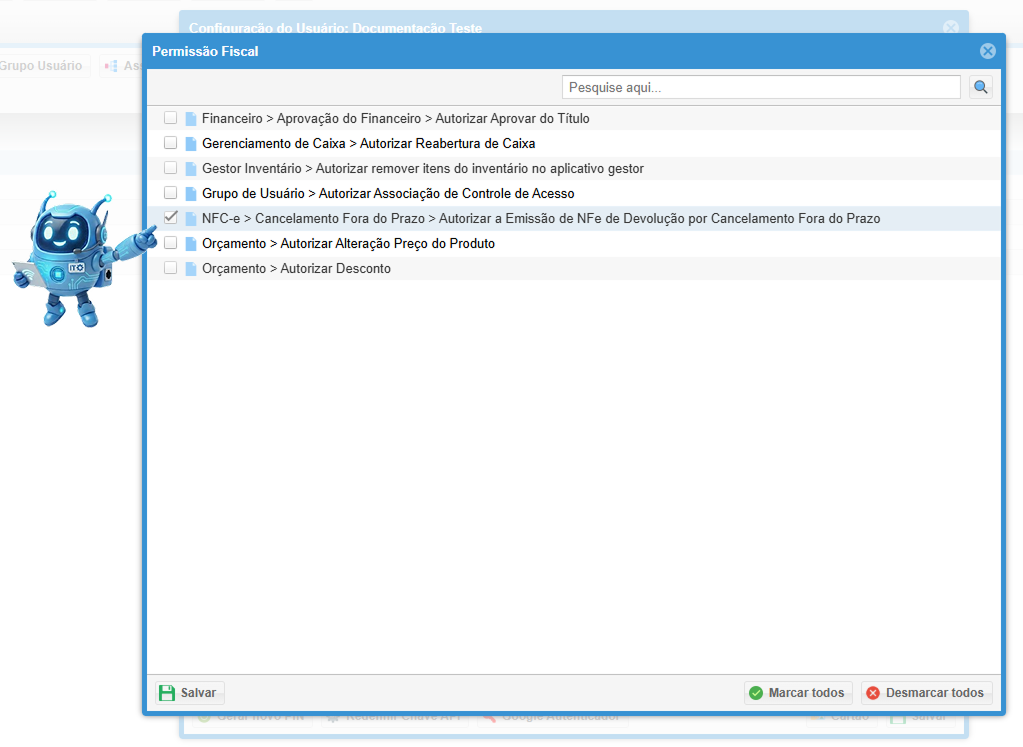Click the document icon beside Orçamento Autorizar Desconto
Screen dimensions: 1023x747
pos(191,269)
